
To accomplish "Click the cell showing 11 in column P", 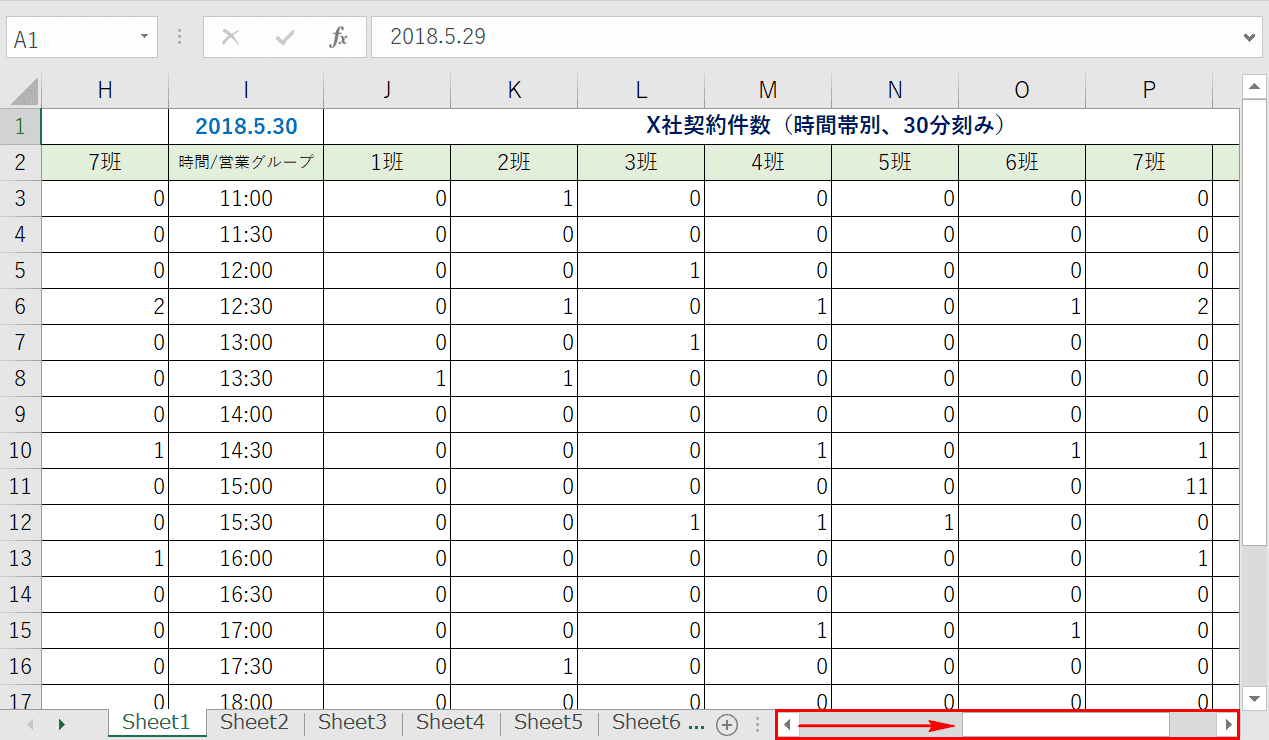I will (x=1149, y=486).
